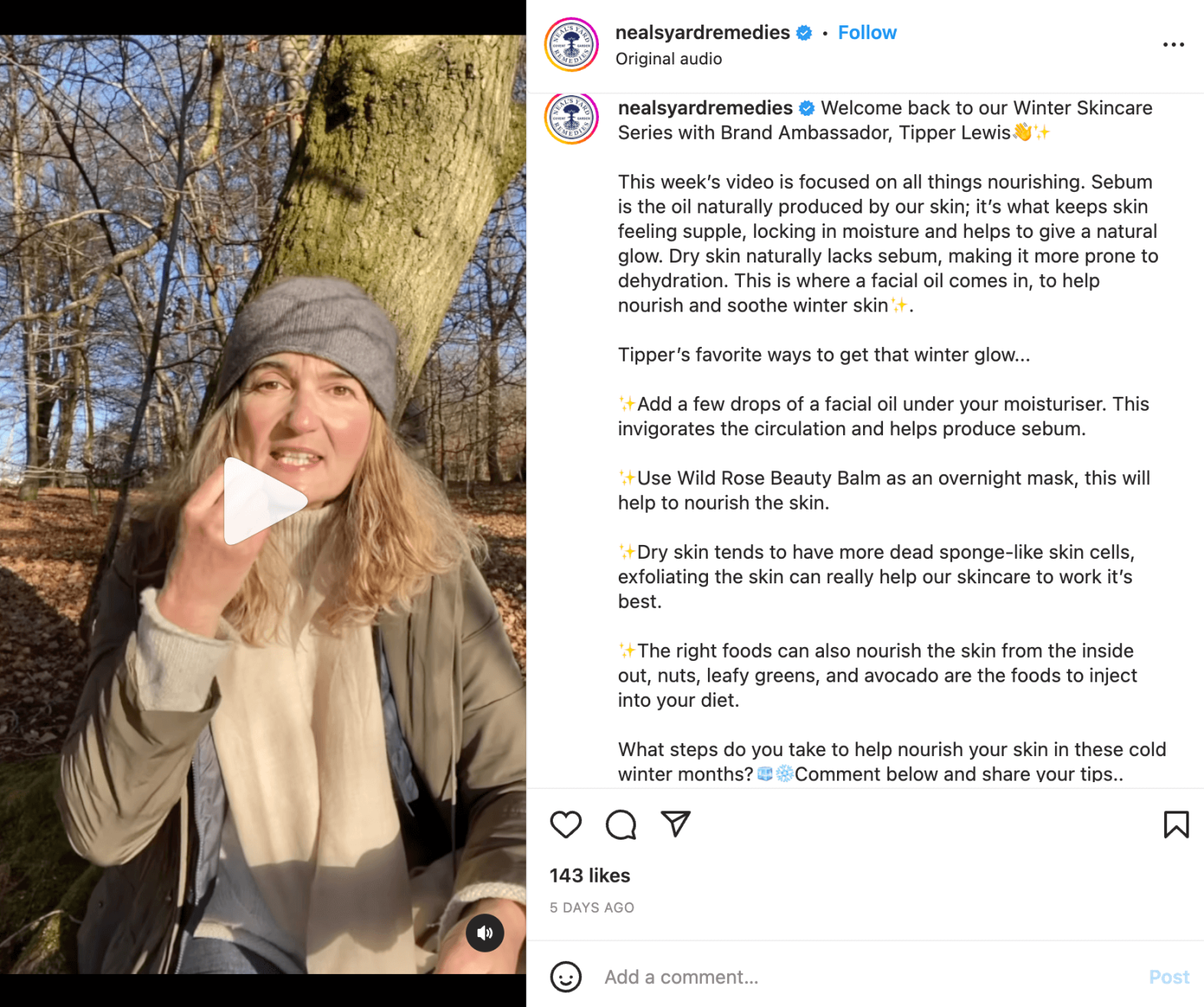1204x1007 pixels.
Task: Save the post with the bookmark icon
Action: point(1176,824)
